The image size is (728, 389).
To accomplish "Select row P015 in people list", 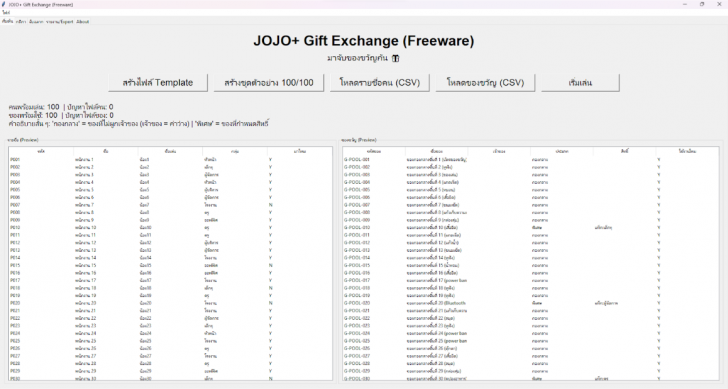I will [170, 266].
